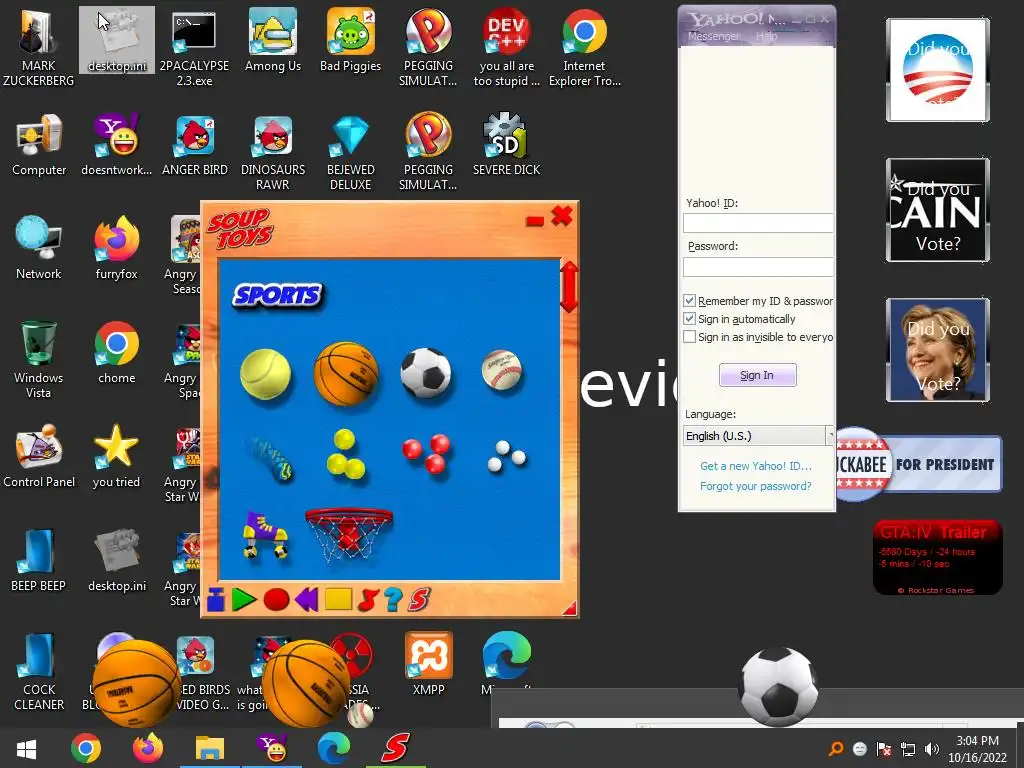Viewport: 1024px width, 768px height.
Task: Click the Sign In button
Action: tap(757, 375)
